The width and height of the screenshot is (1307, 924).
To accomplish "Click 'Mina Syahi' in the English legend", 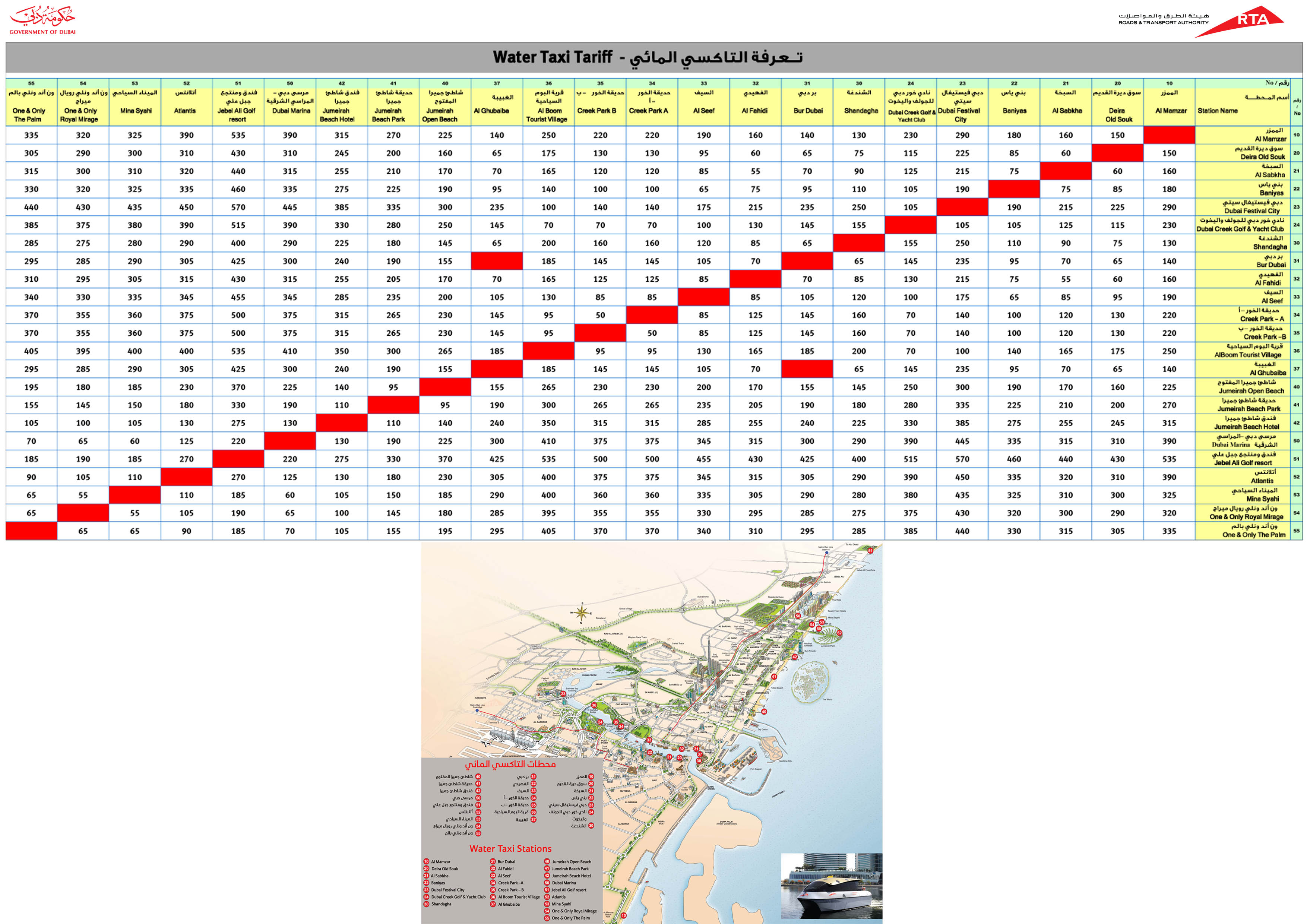I will 562,904.
